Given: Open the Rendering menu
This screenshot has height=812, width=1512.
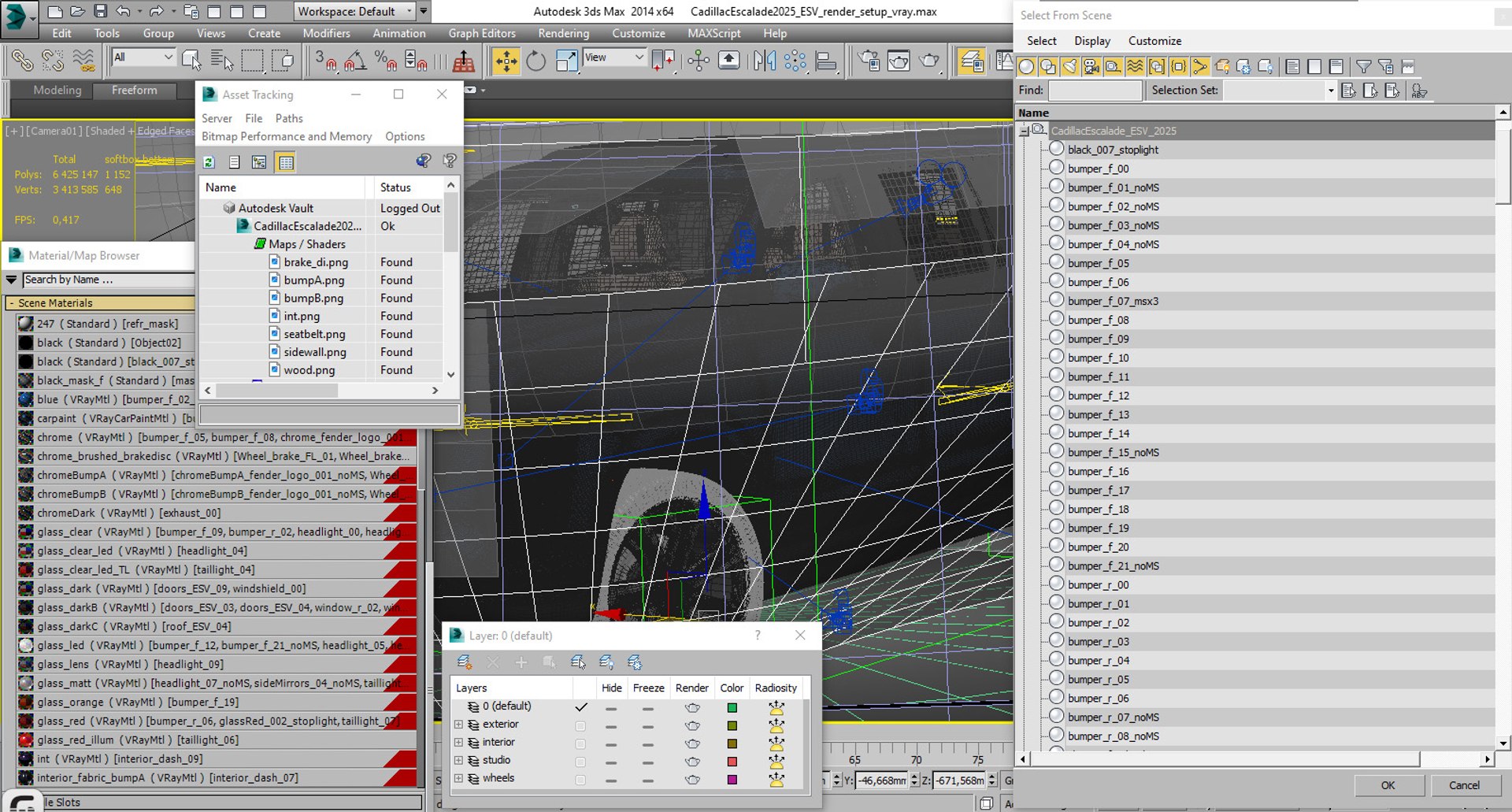Looking at the screenshot, I should point(563,33).
